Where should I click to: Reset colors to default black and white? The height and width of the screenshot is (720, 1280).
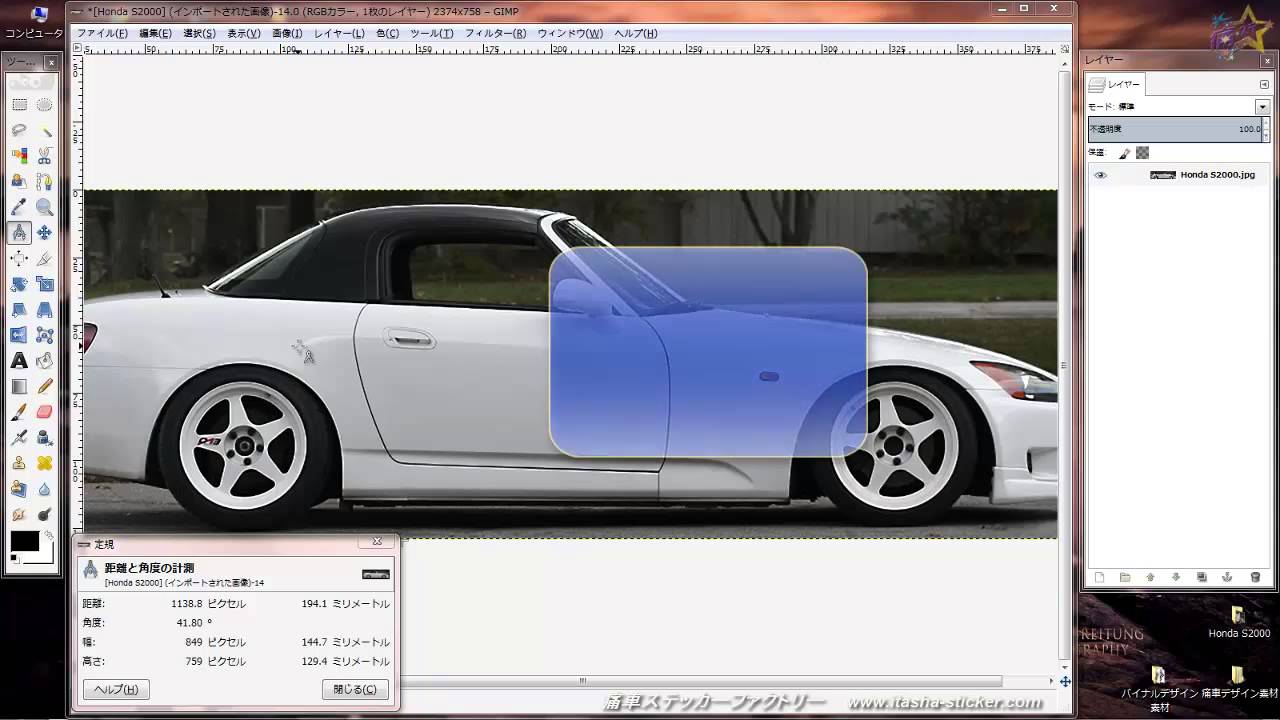tap(15, 559)
